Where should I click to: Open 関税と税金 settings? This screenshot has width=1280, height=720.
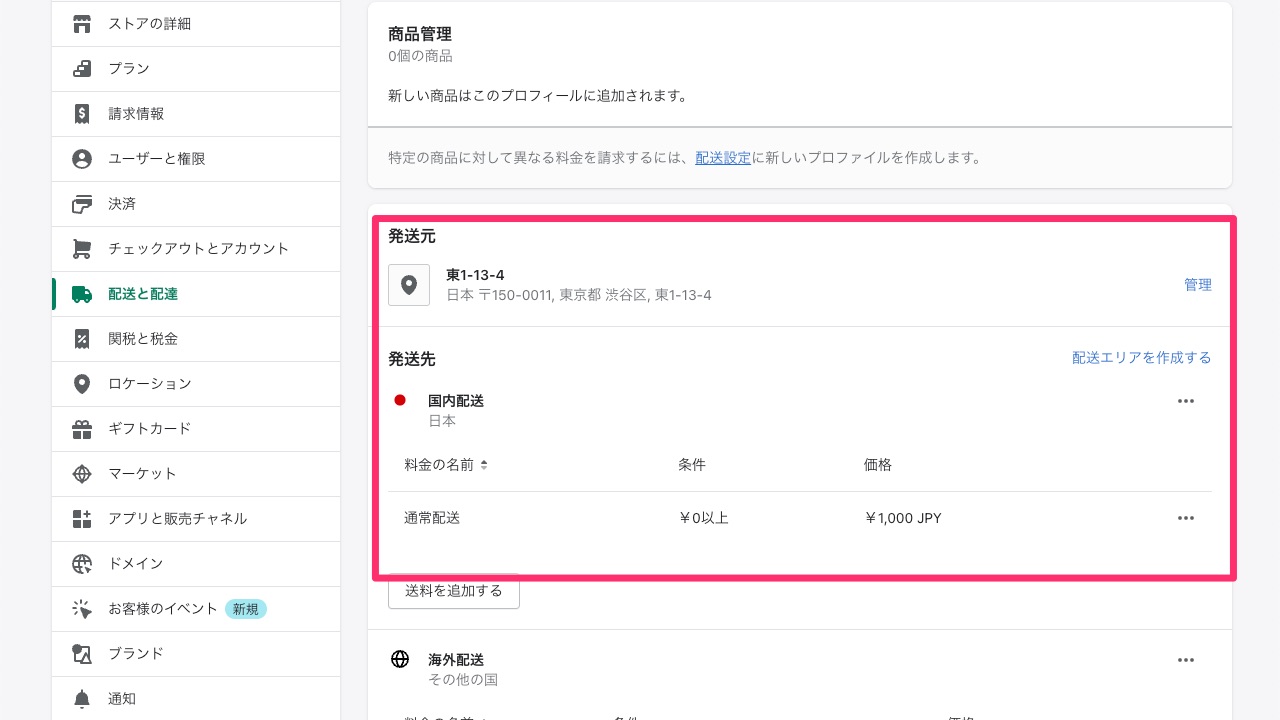(196, 339)
